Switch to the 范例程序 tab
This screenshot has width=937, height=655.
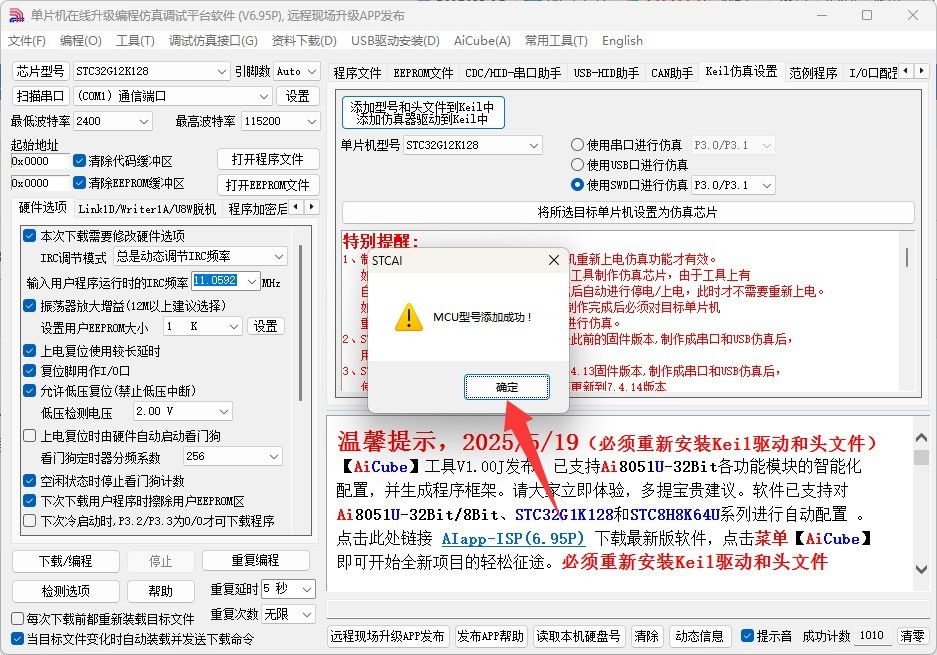coord(813,73)
